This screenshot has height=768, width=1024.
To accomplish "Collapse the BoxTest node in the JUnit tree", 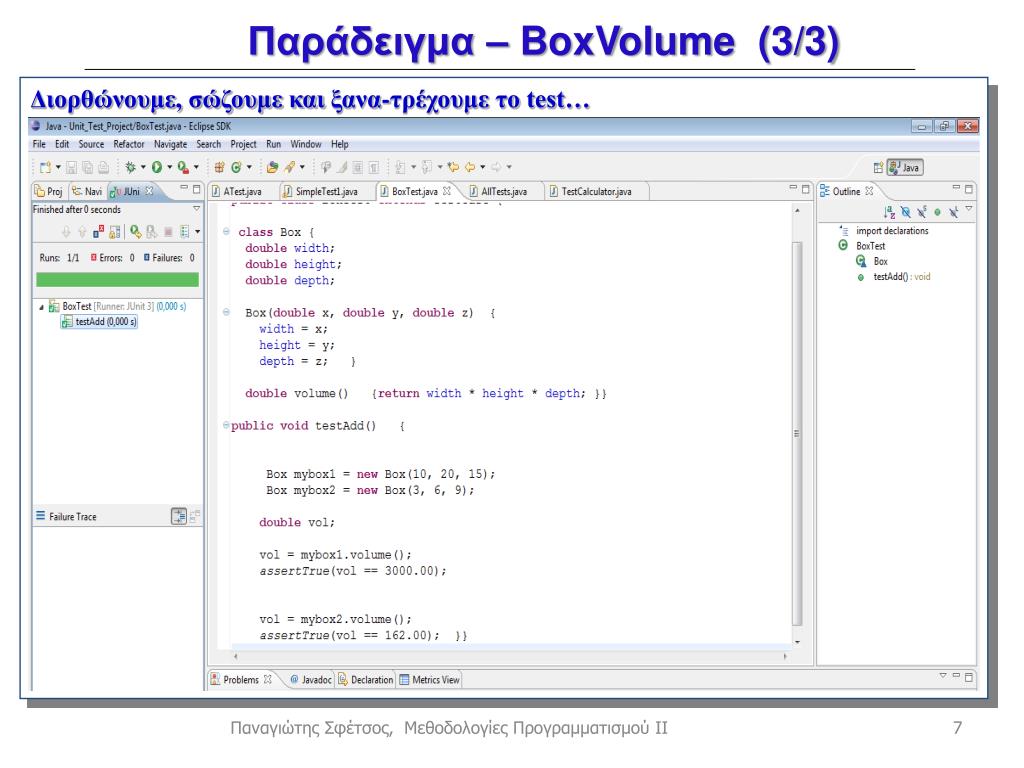I will pyautogui.click(x=42, y=307).
